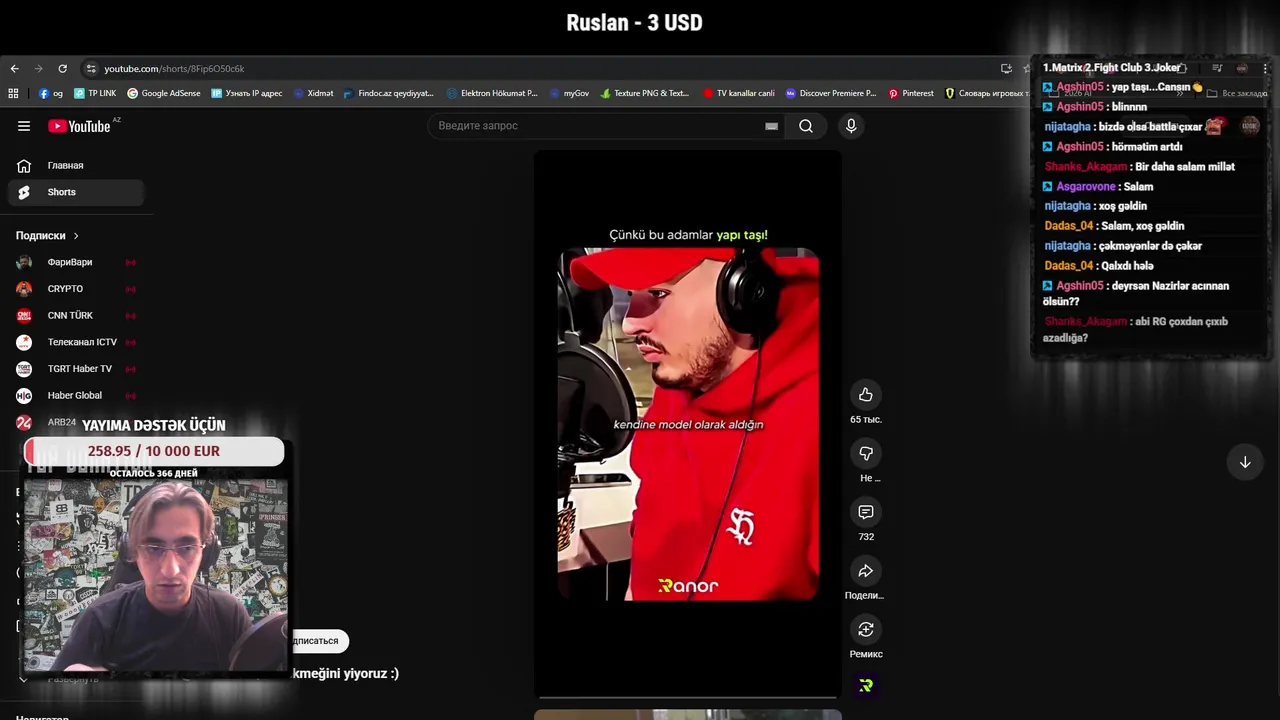The height and width of the screenshot is (720, 1280).
Task: Go back with the browser back arrow
Action: 14,69
